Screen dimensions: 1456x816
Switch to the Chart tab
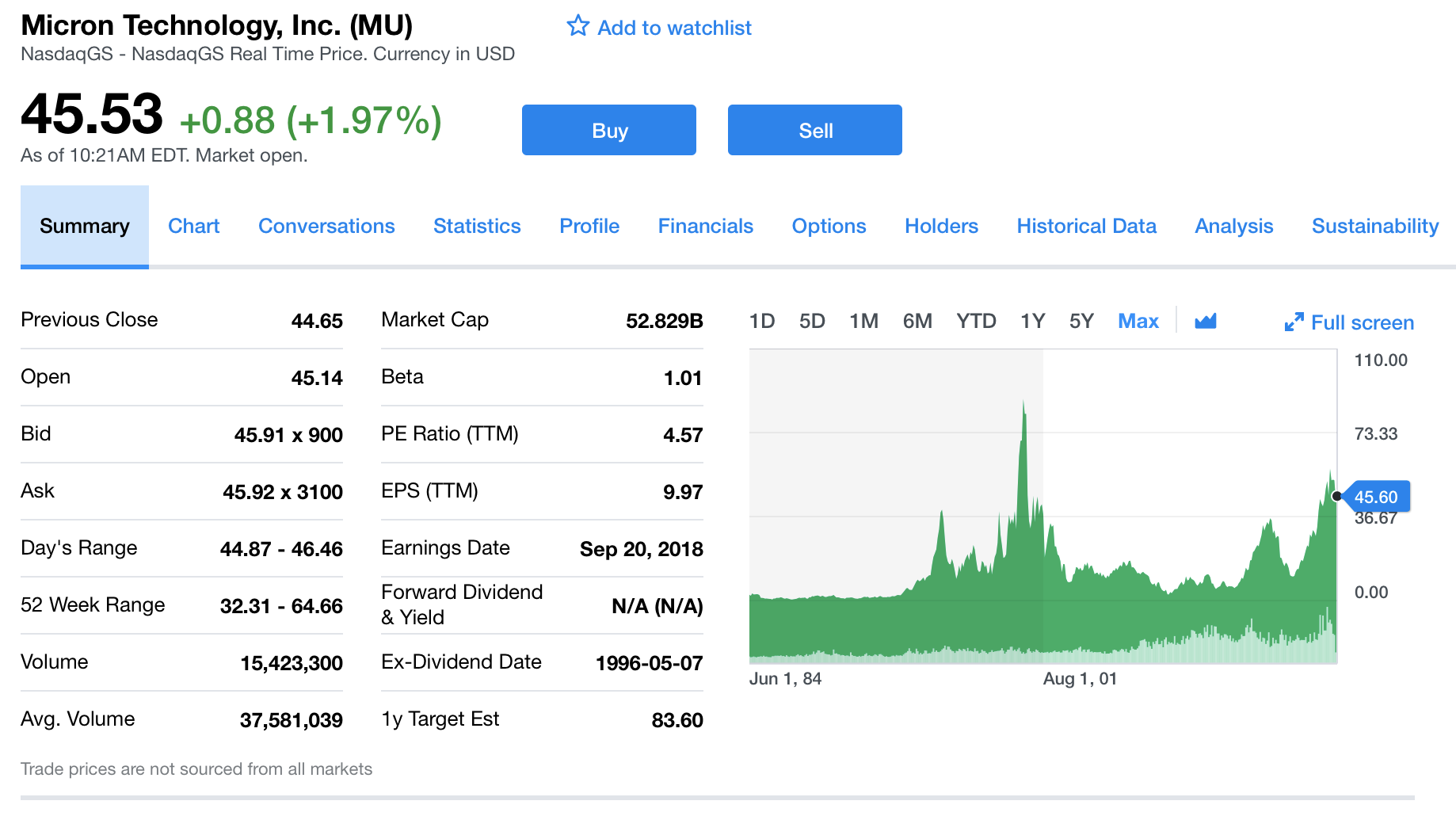[x=194, y=226]
